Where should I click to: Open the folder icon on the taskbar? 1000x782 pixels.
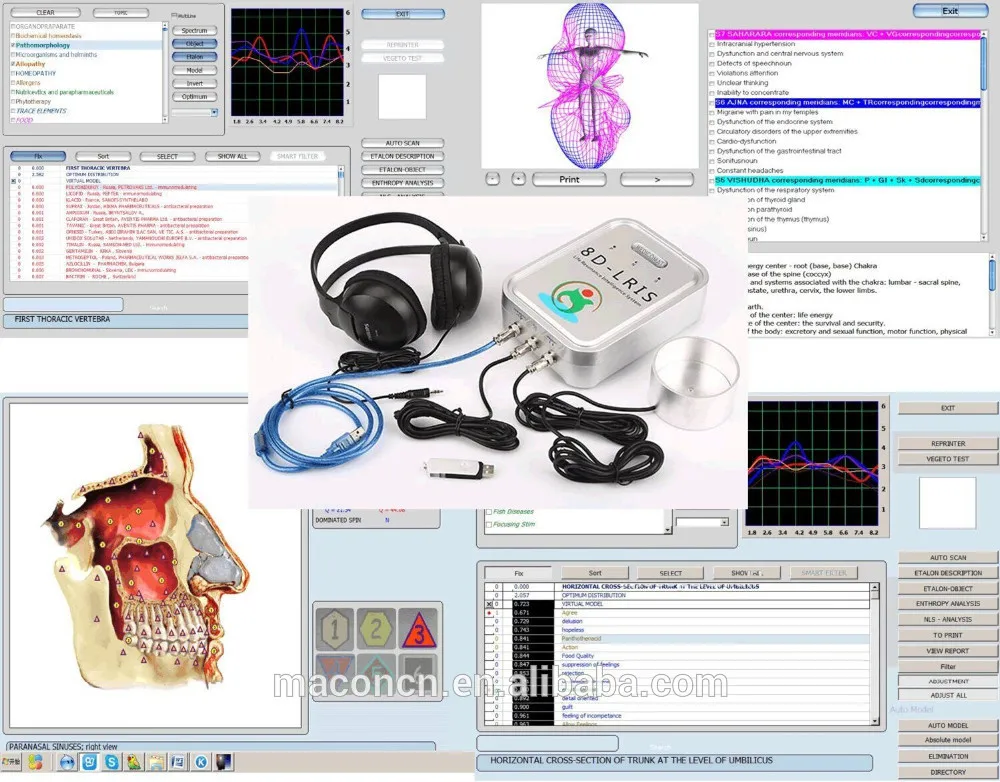(156, 762)
